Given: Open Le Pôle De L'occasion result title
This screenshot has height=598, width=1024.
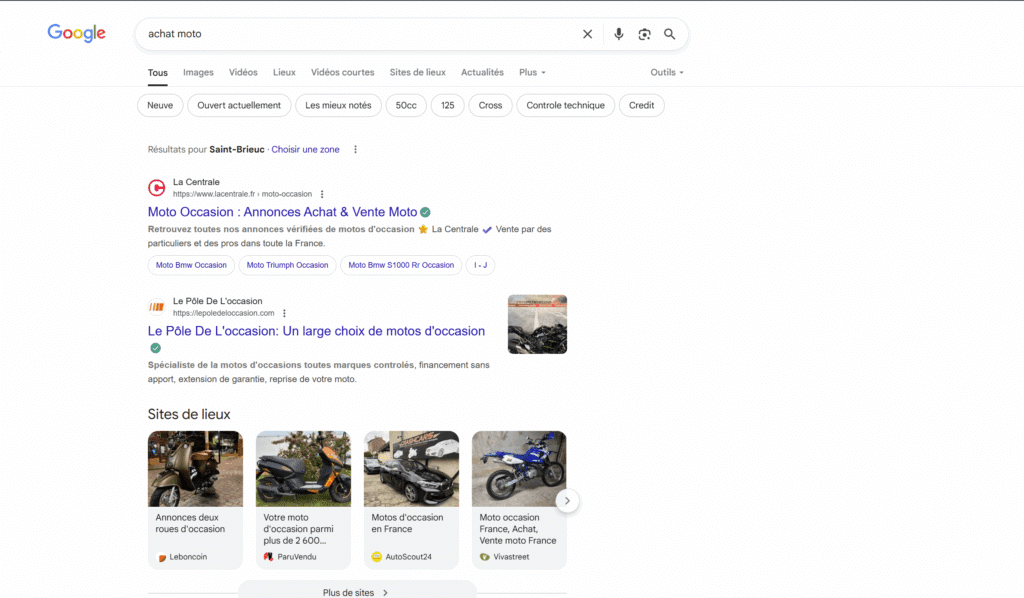Looking at the screenshot, I should click(x=316, y=331).
